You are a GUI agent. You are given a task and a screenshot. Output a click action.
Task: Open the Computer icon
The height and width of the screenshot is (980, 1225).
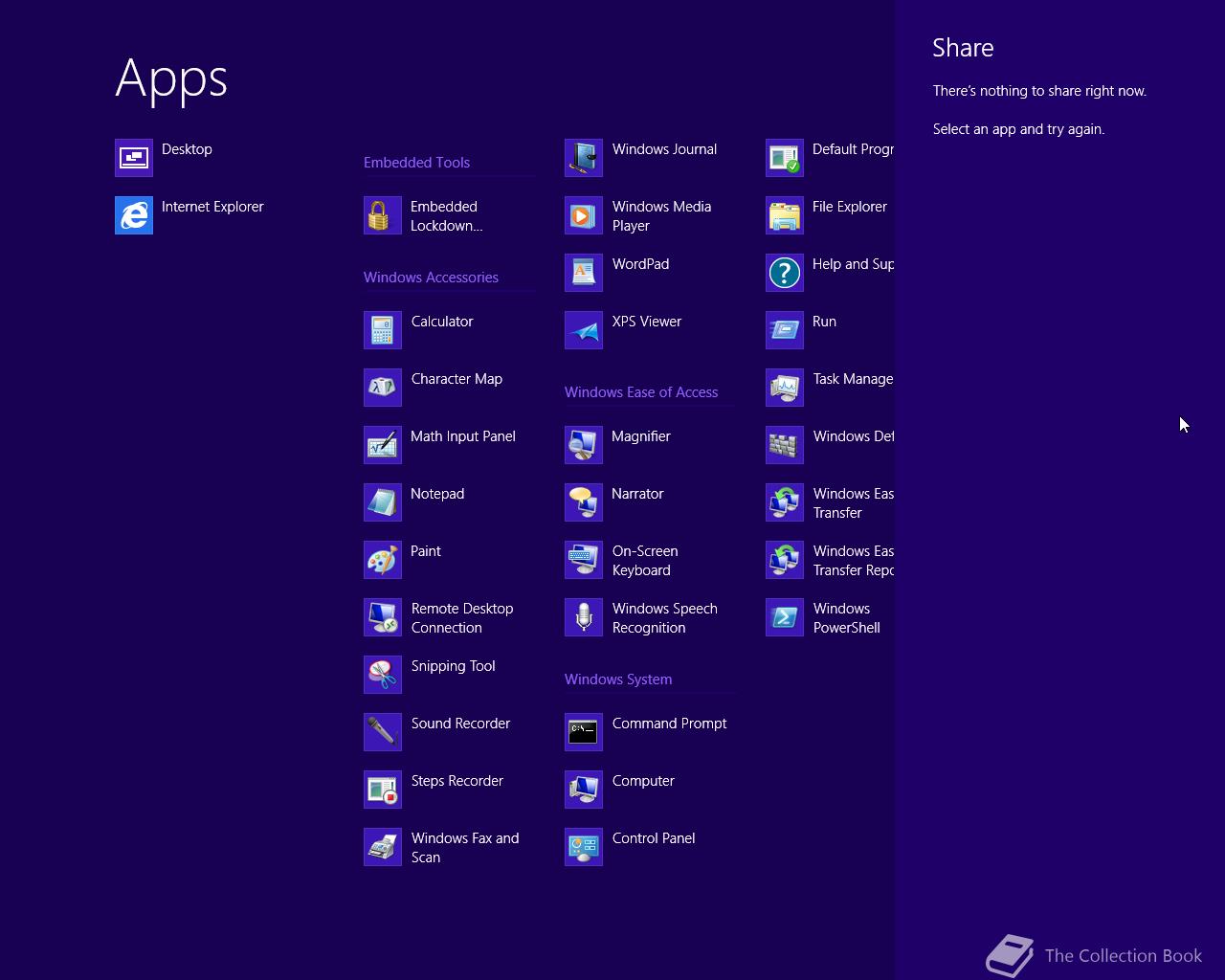[584, 790]
